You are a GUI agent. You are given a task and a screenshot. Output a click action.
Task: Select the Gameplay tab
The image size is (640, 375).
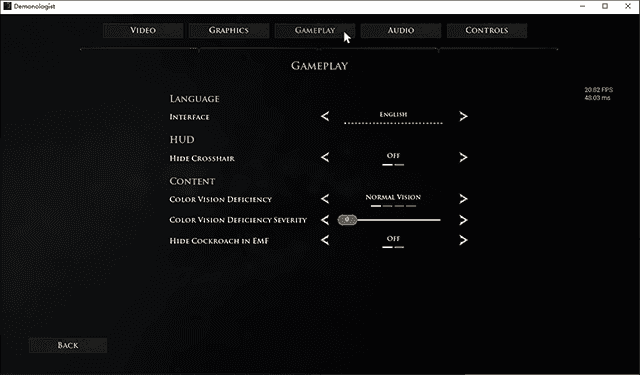tap(315, 30)
